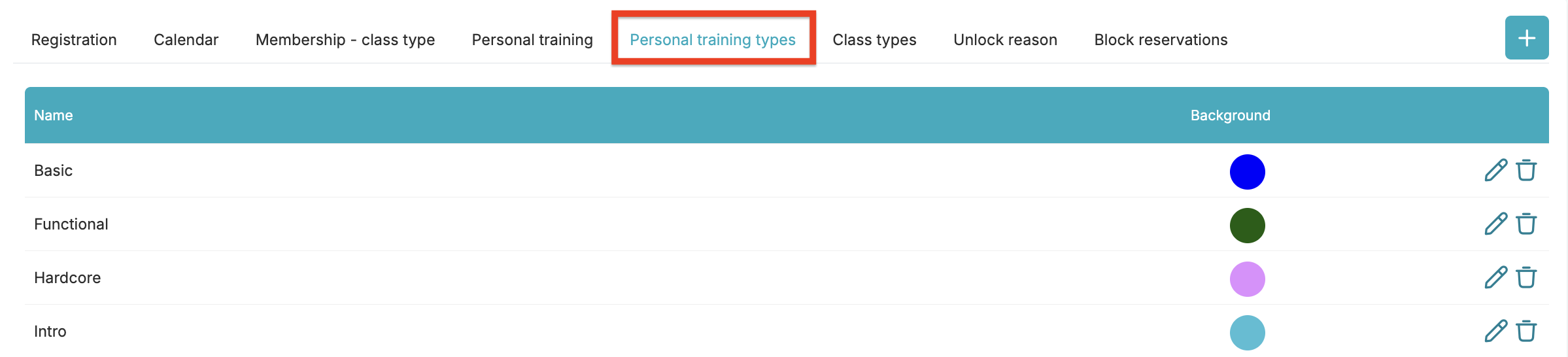Switch to the Calendar tab
This screenshot has height=357, width=1568.
pyautogui.click(x=186, y=40)
